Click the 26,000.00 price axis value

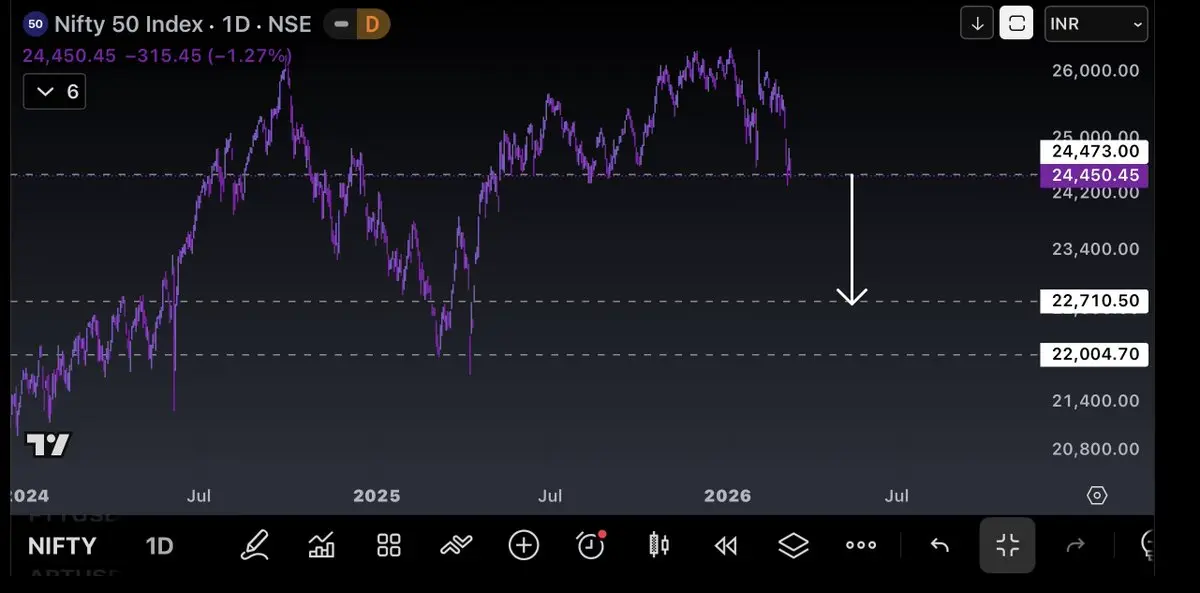tap(1094, 71)
